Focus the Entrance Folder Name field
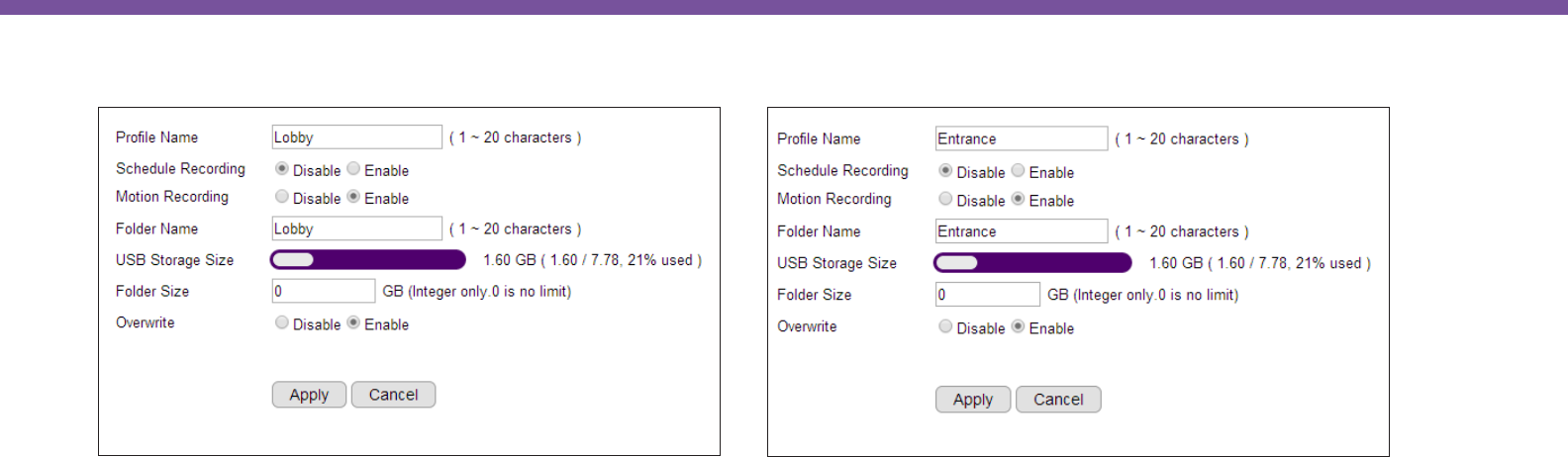This screenshot has height=457, width=1568. click(x=1022, y=231)
